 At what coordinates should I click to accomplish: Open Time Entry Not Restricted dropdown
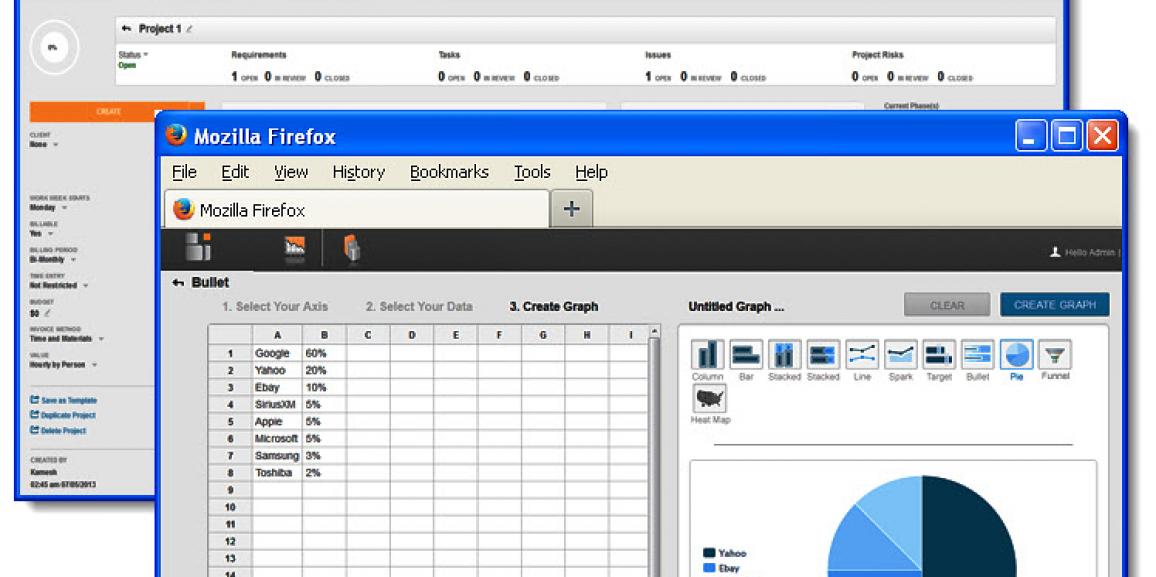click(59, 285)
